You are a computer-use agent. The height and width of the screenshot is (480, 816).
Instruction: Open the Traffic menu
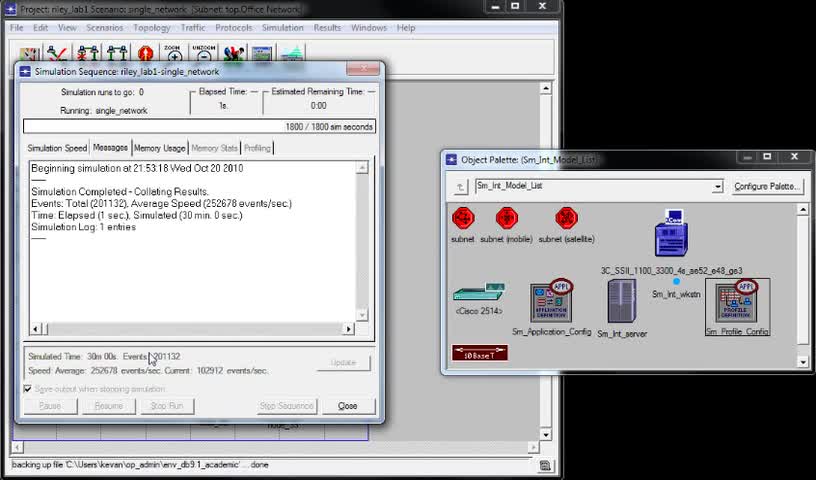pyautogui.click(x=193, y=28)
